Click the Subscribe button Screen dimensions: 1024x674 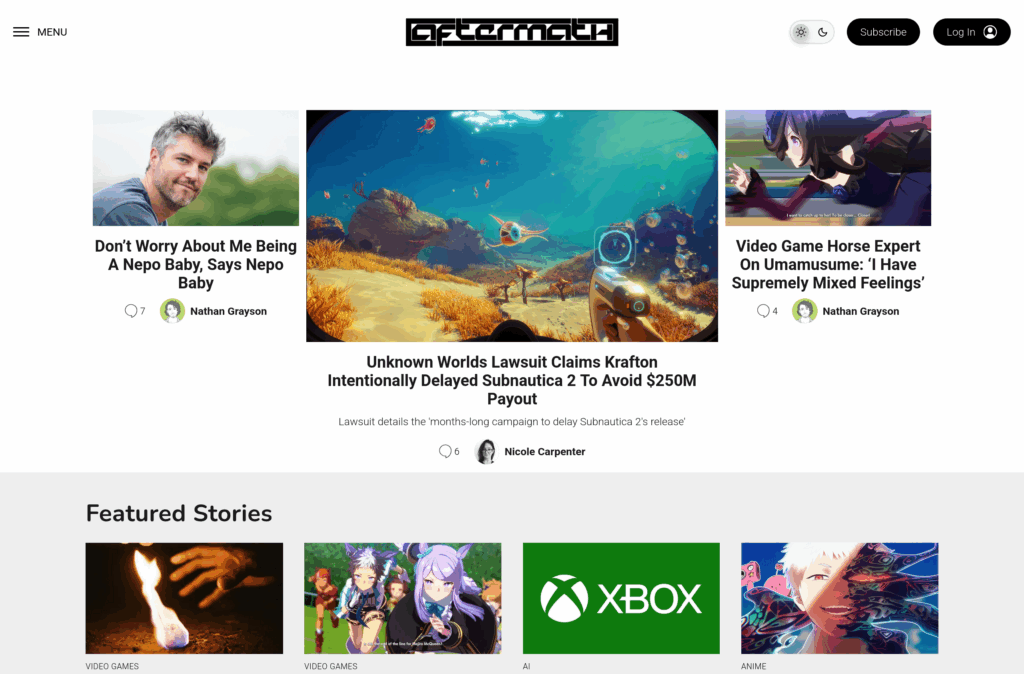click(x=883, y=32)
